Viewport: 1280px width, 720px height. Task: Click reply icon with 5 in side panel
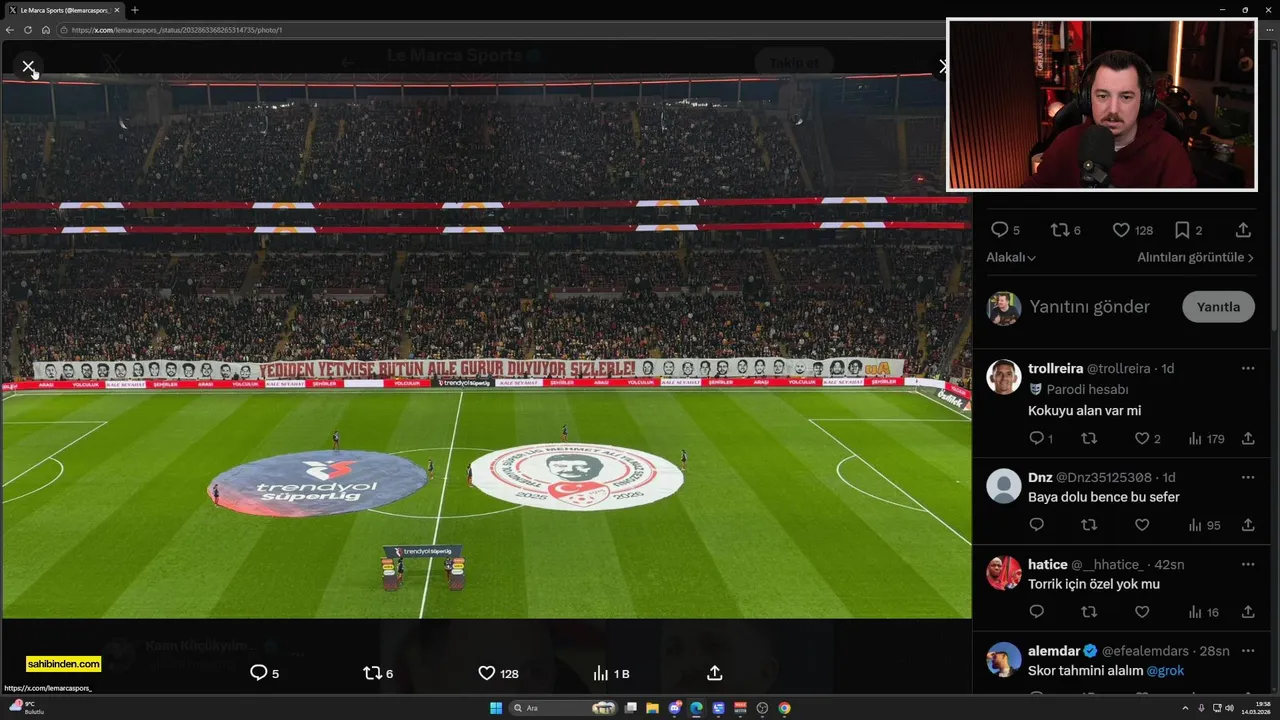click(999, 230)
